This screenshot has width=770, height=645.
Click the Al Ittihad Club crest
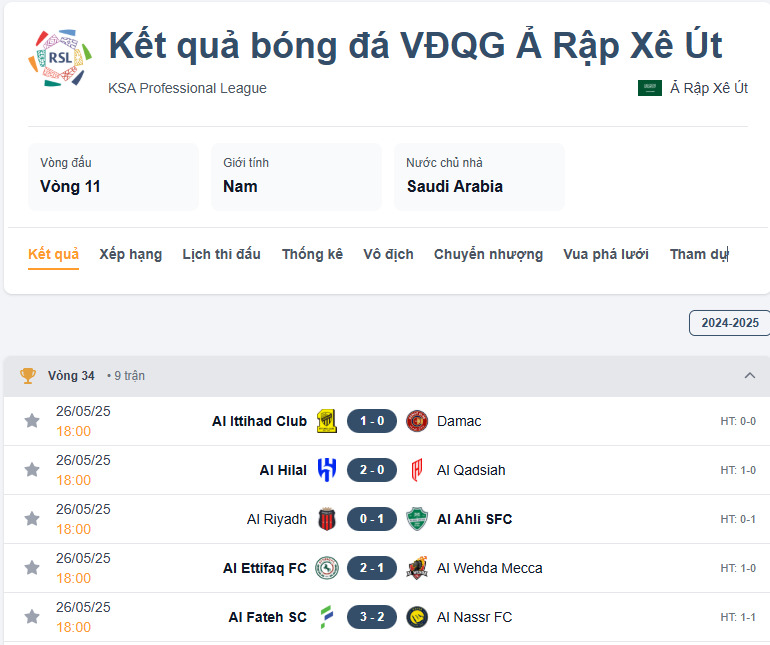pyautogui.click(x=326, y=421)
